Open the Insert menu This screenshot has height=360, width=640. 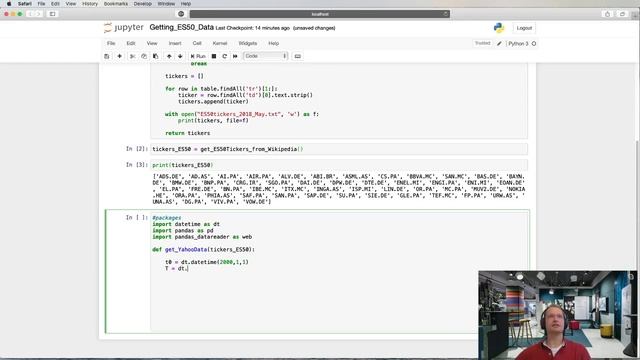pyautogui.click(x=175, y=43)
